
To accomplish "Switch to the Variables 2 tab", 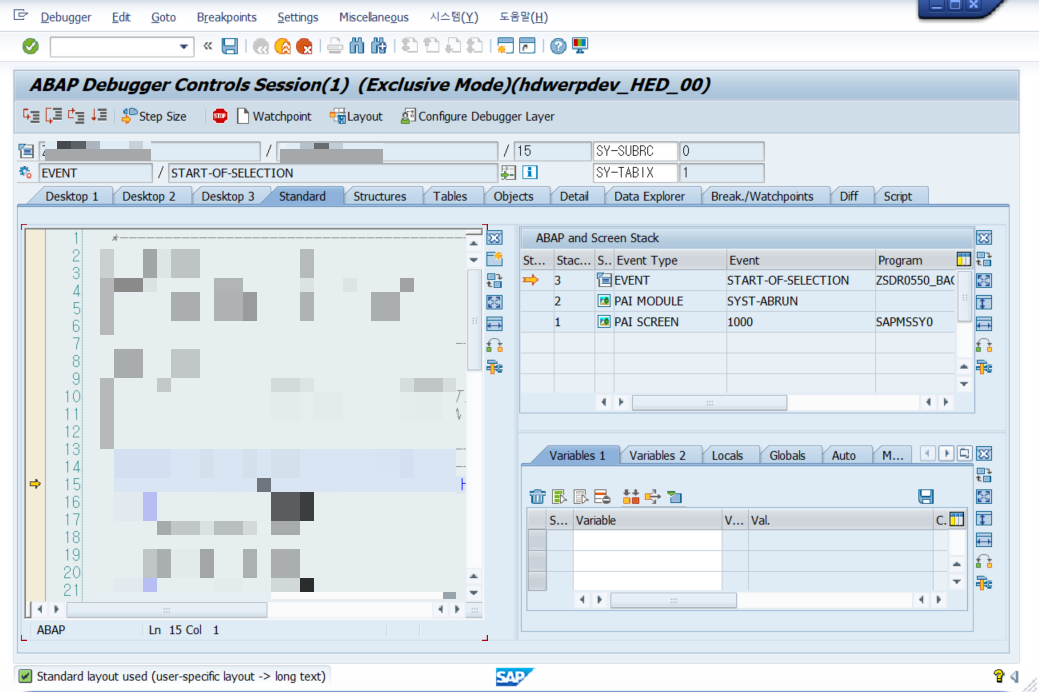I will coord(657,455).
